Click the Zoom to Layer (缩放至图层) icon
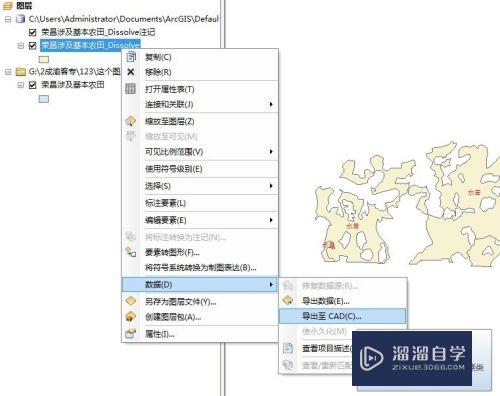The image size is (500, 396). coord(130,121)
